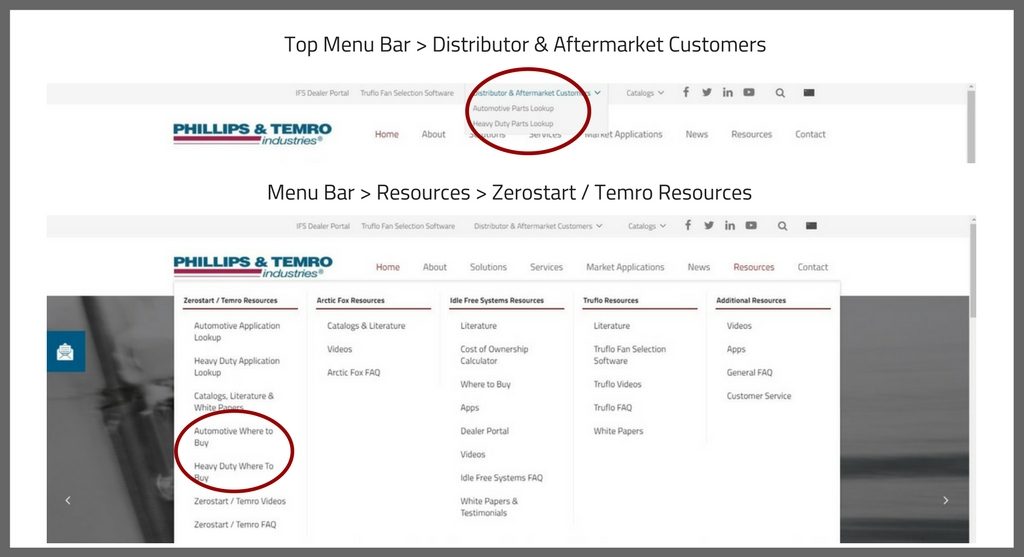Click YouTube icon in upper screenshot header
Image resolution: width=1024 pixels, height=557 pixels.
tap(749, 92)
